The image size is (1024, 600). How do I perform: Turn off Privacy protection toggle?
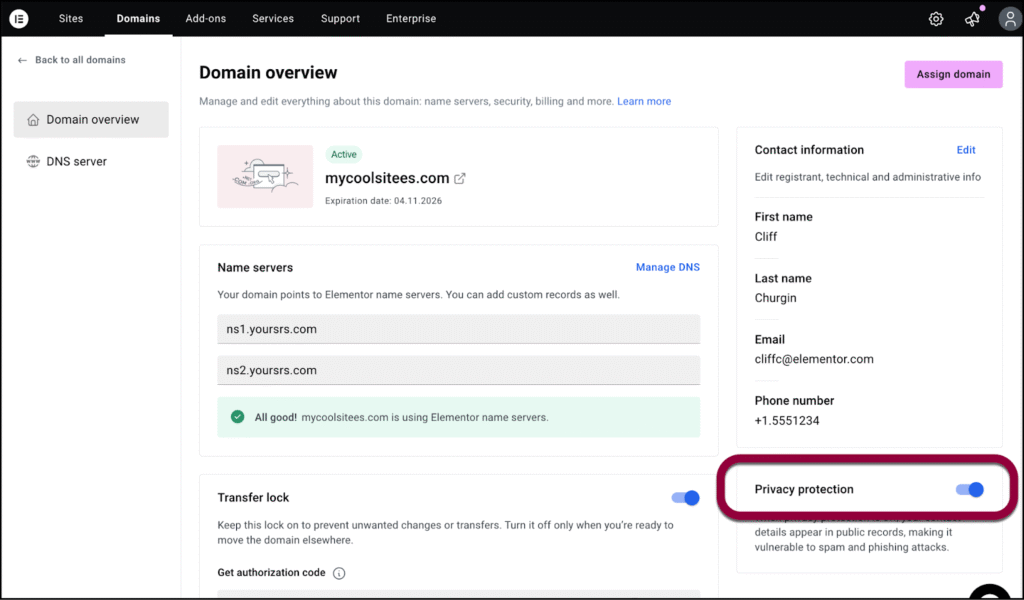pyautogui.click(x=970, y=489)
